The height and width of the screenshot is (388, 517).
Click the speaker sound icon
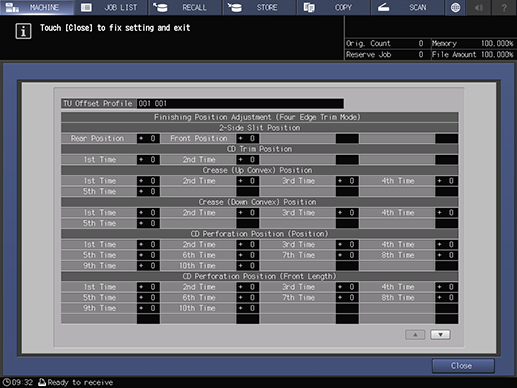click(479, 7)
